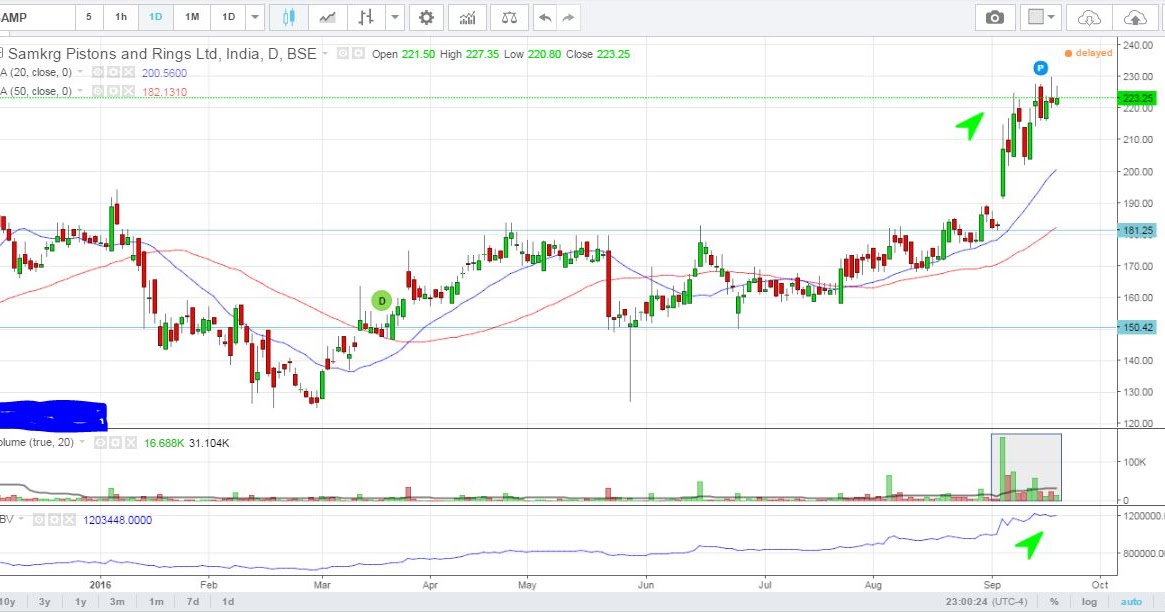Viewport: 1165px width, 612px height.
Task: Remove the OBV indicator
Action: (x=69, y=520)
